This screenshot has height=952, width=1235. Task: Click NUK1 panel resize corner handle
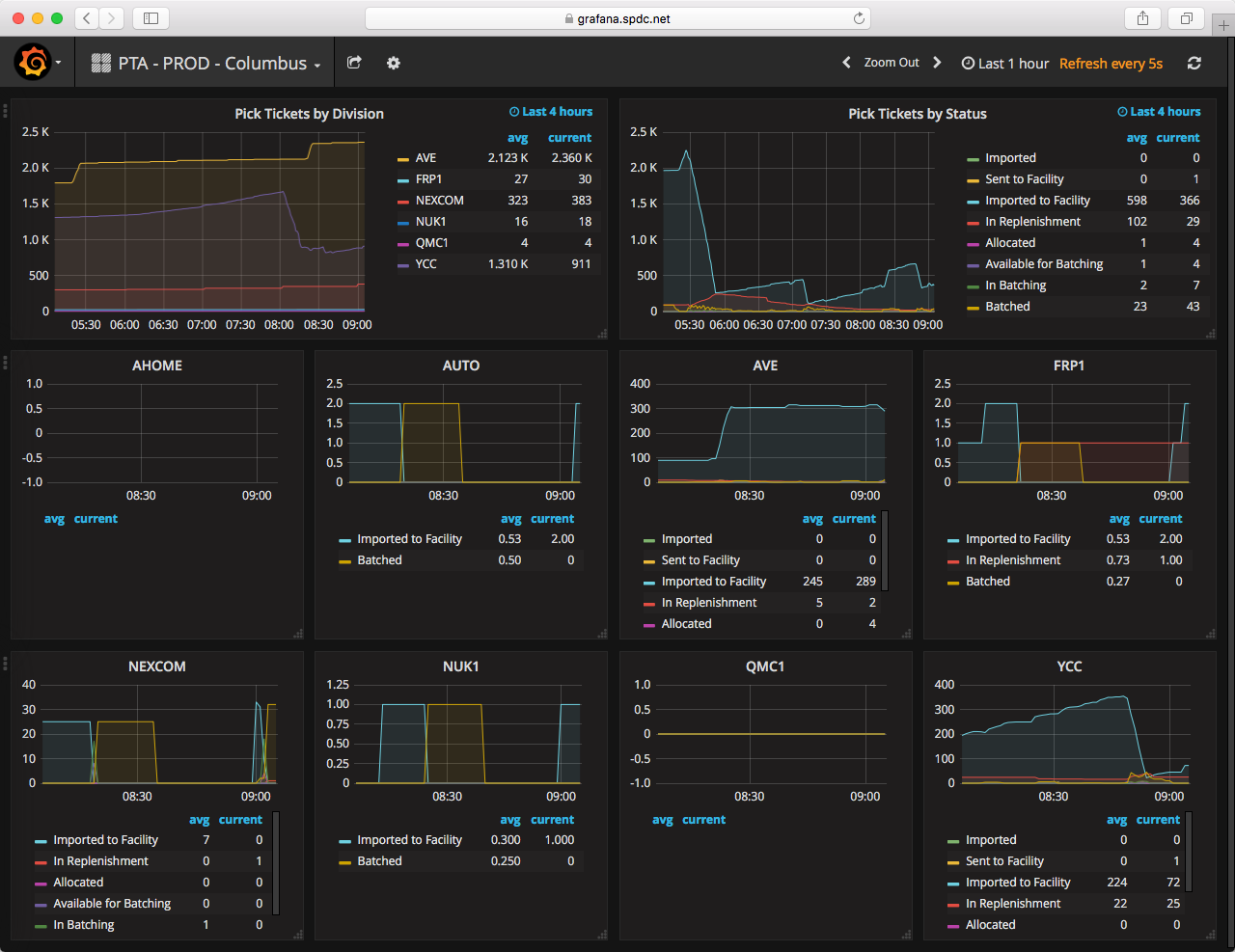tap(602, 934)
